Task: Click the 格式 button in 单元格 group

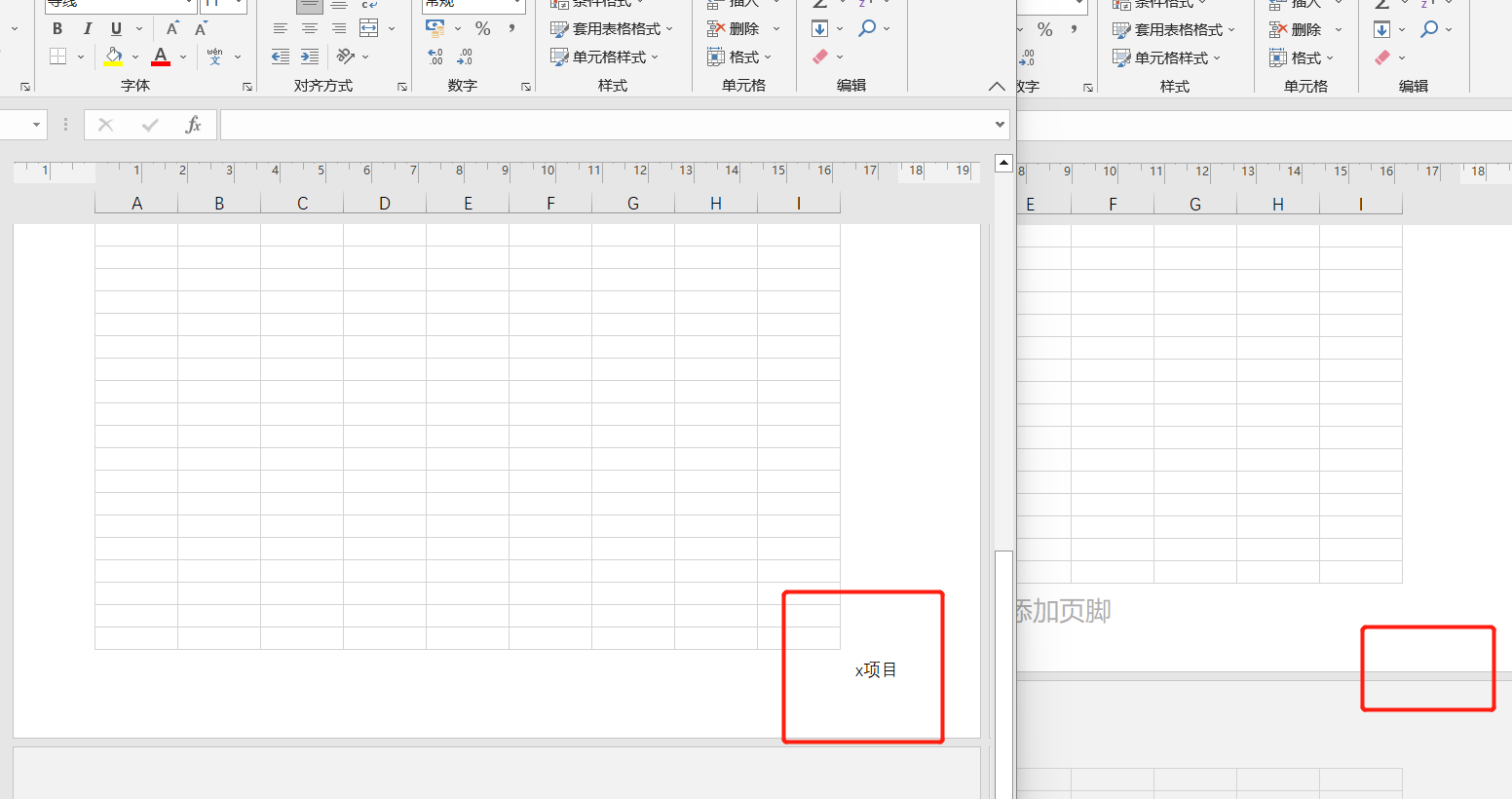Action: coord(742,57)
